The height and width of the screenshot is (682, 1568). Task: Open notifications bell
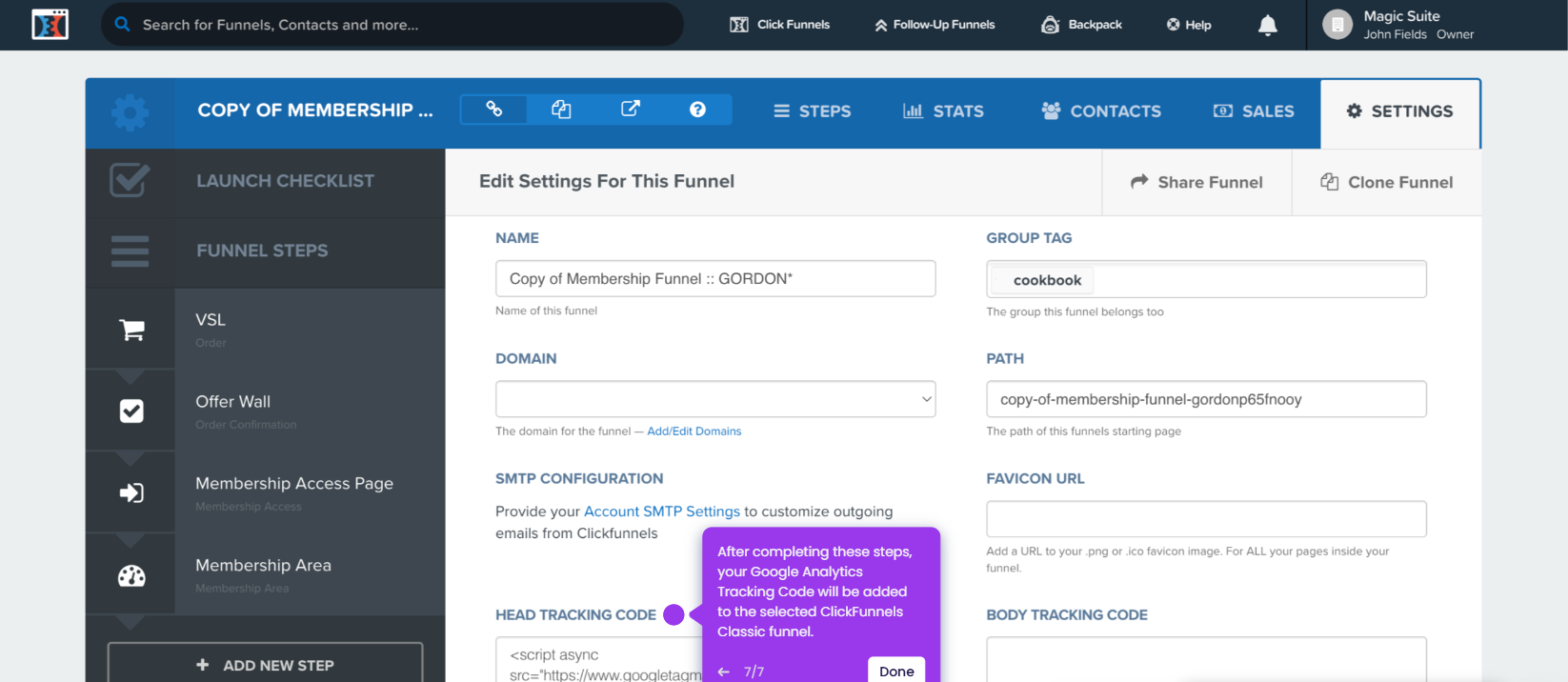pyautogui.click(x=1267, y=25)
